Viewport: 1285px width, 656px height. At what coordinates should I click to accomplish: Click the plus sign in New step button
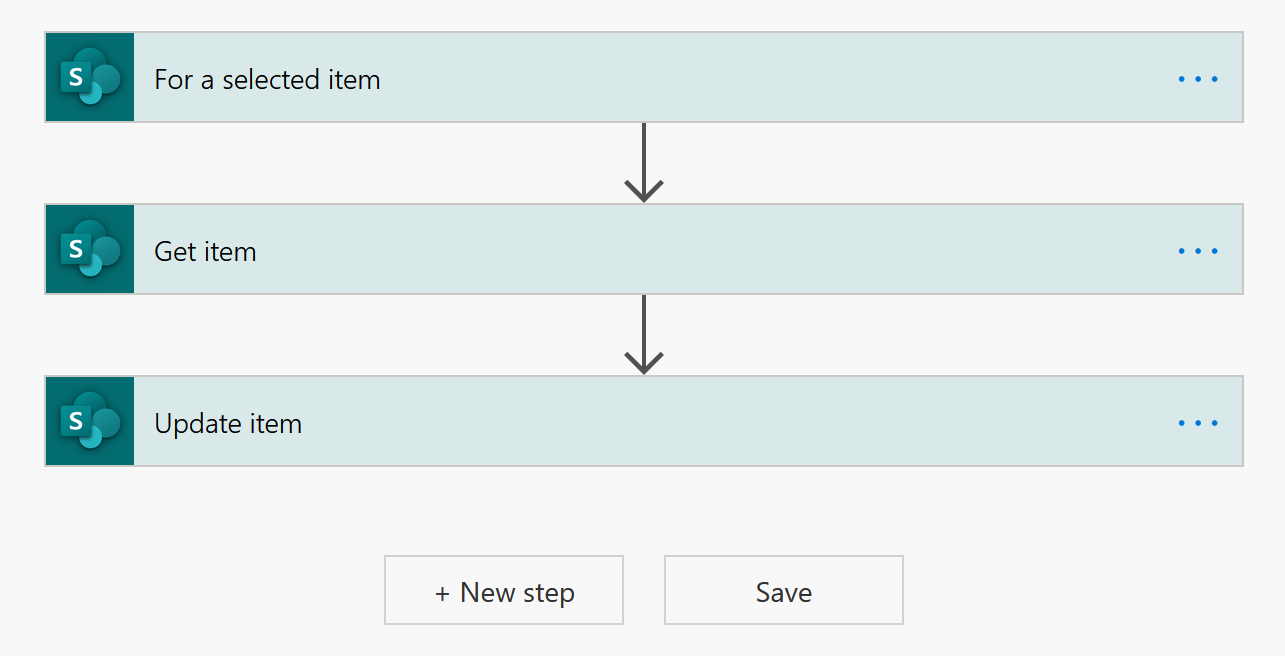pos(442,593)
